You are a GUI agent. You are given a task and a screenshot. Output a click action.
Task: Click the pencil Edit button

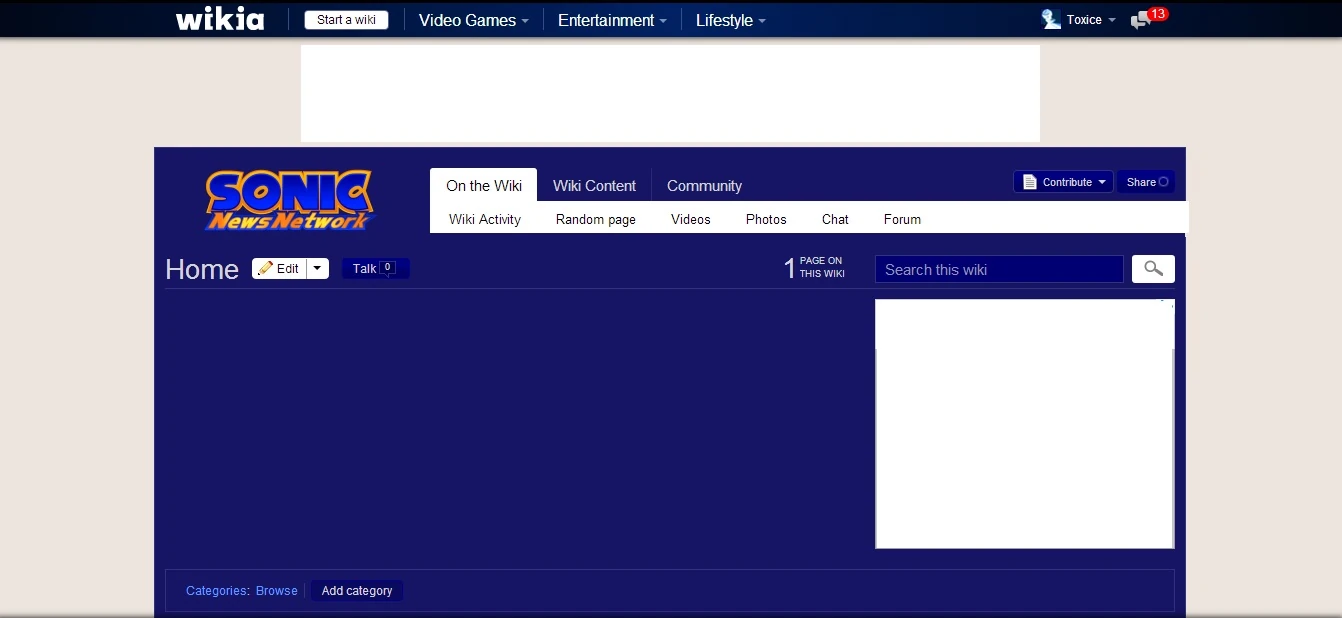[279, 269]
